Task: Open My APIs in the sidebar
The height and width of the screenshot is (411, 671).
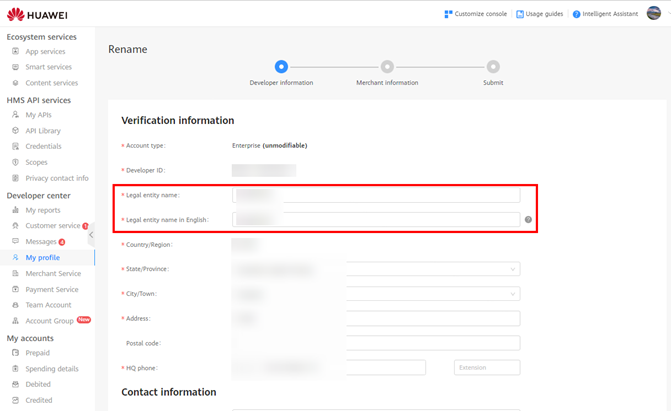Action: [x=37, y=115]
